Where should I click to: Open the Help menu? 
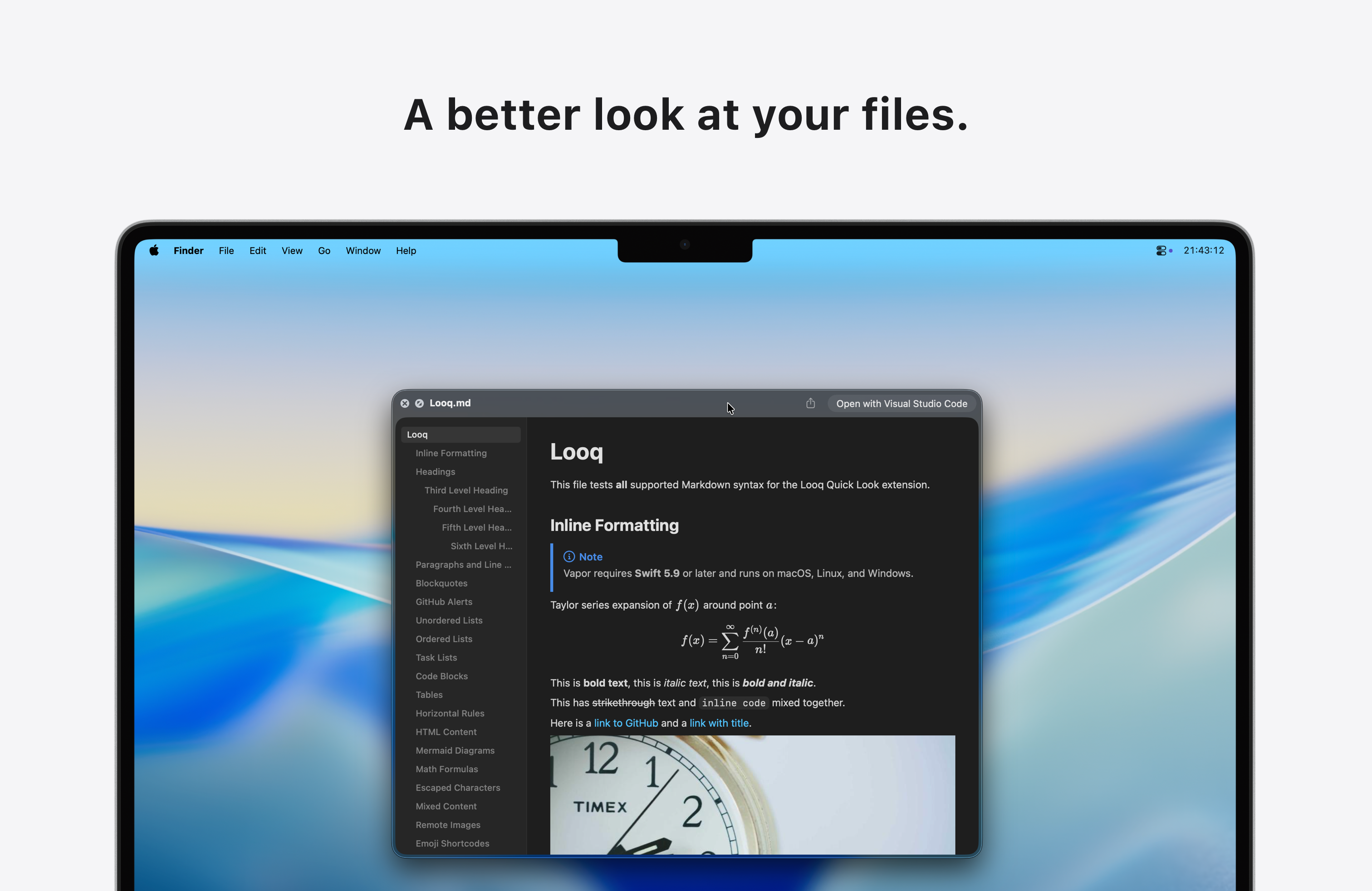(x=405, y=250)
